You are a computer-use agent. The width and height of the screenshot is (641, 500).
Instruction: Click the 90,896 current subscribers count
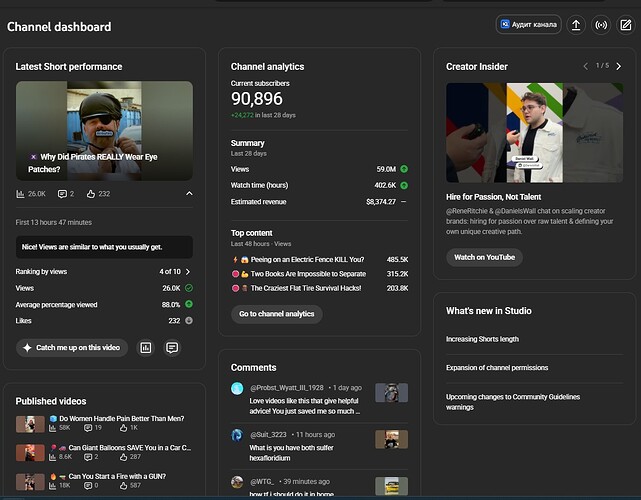coord(257,99)
